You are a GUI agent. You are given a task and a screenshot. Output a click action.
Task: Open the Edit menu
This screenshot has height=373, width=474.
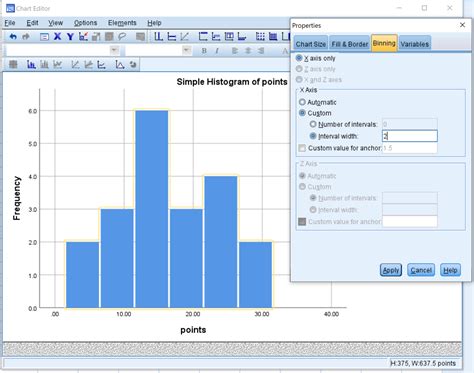pyautogui.click(x=32, y=23)
